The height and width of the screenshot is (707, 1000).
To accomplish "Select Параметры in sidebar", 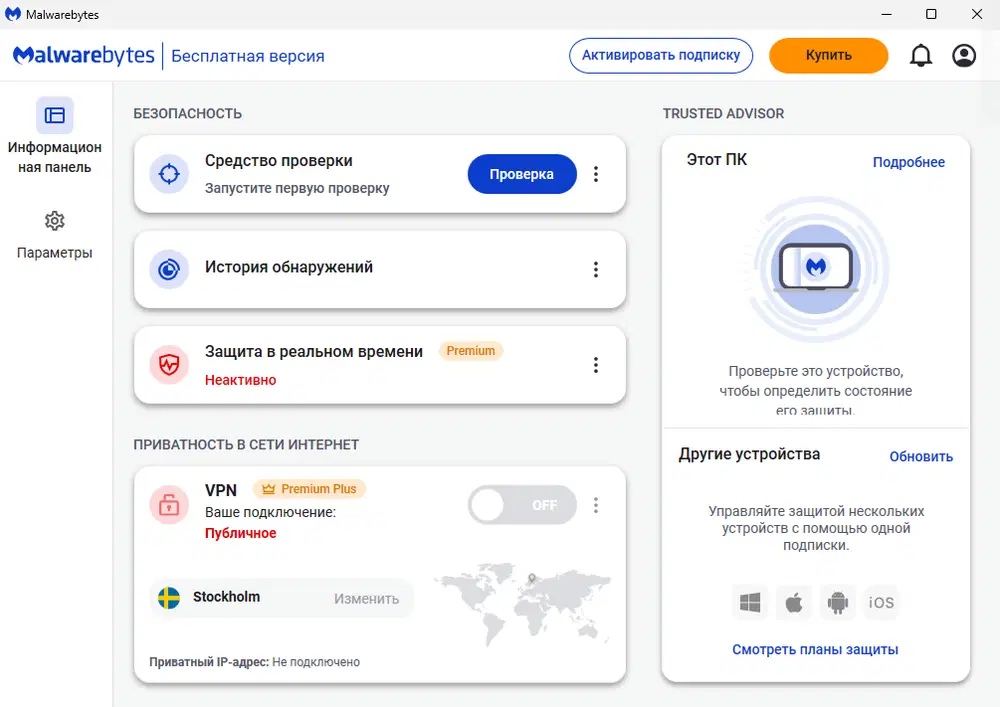I will (55, 236).
